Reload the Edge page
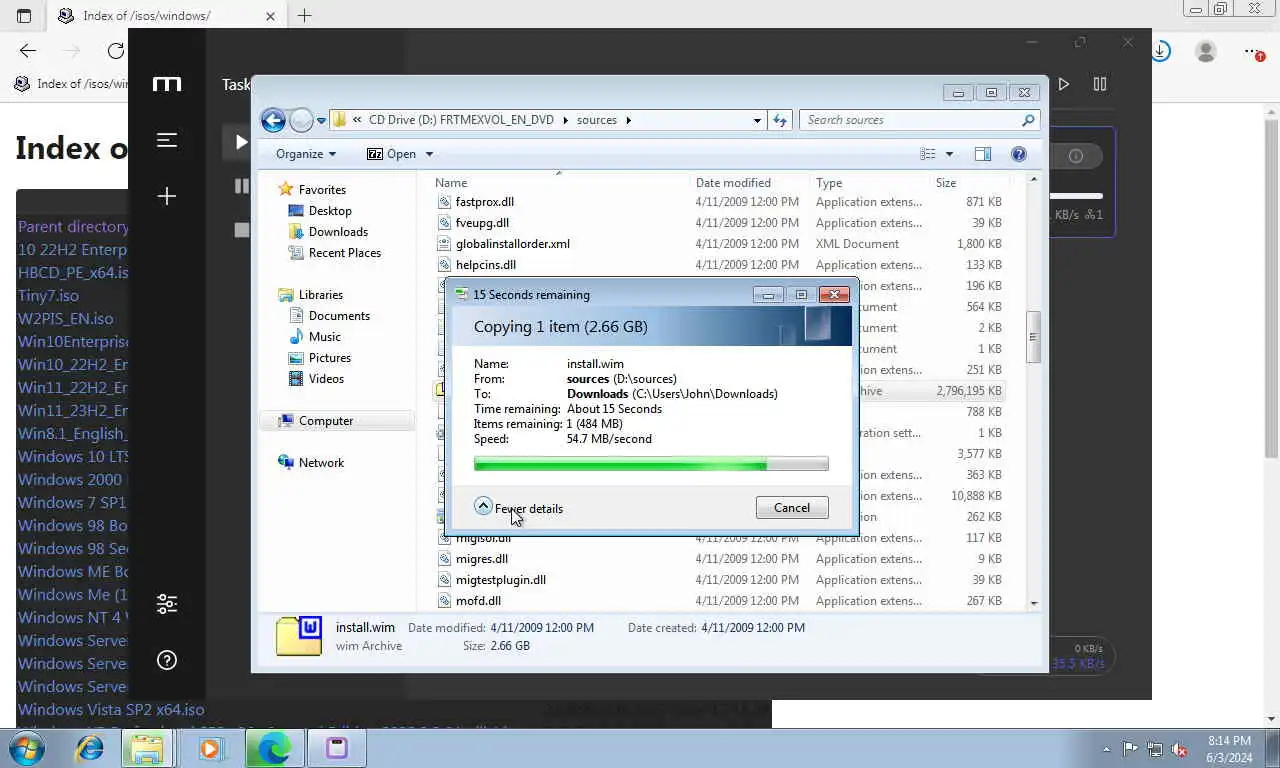1280x768 pixels. coord(116,51)
